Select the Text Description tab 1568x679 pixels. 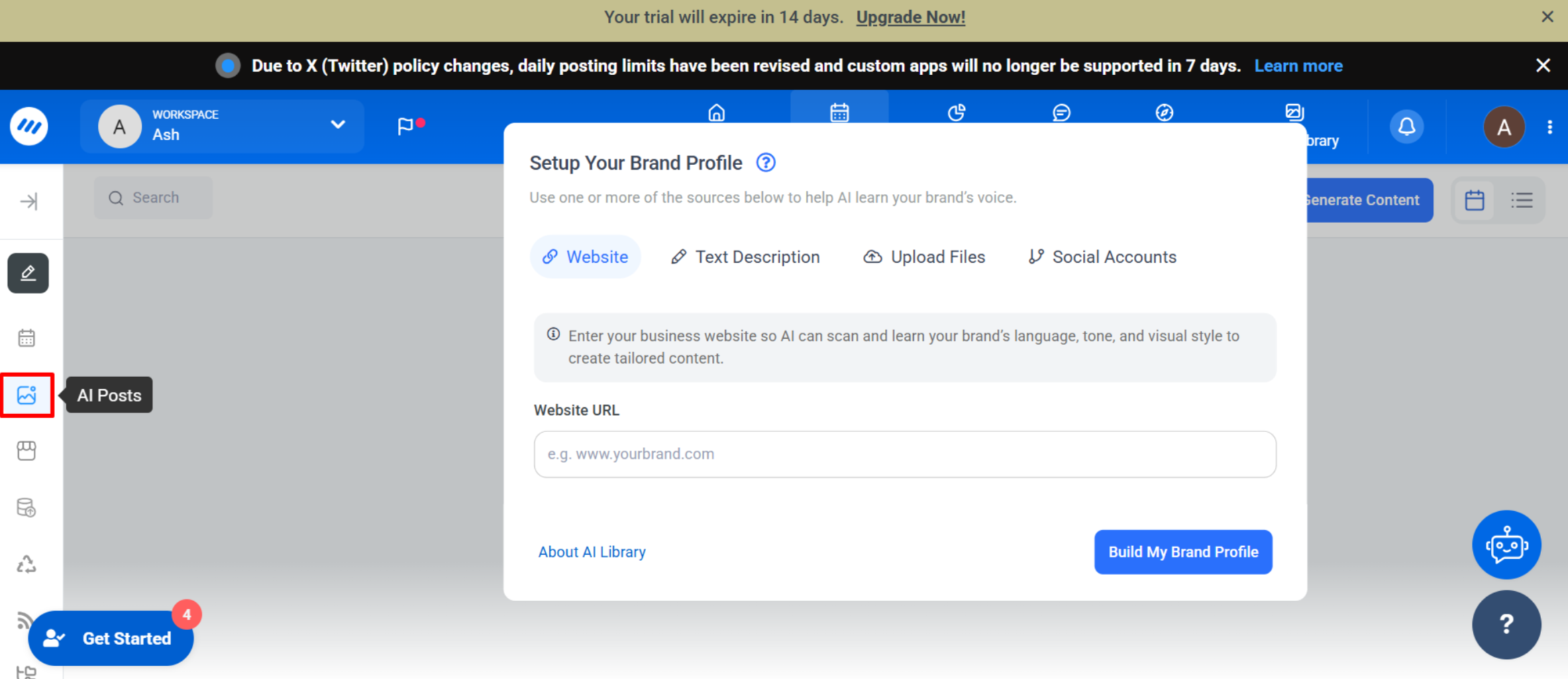coord(745,257)
